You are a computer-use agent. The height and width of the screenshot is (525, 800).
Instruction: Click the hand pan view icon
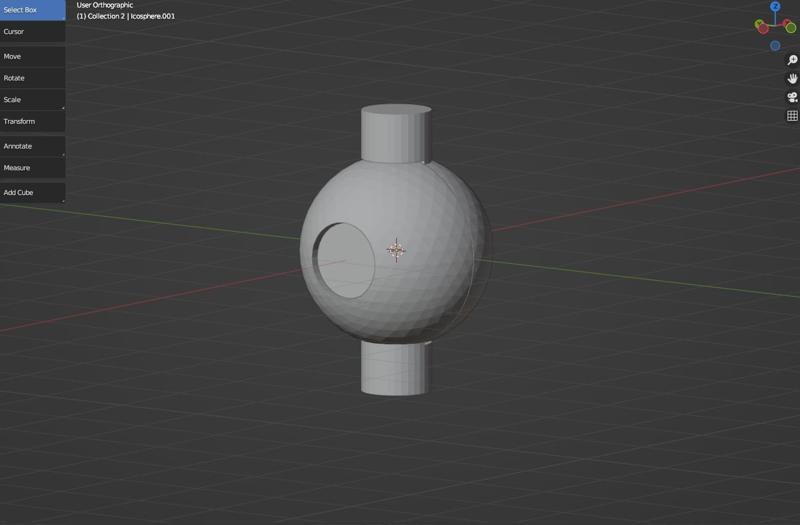tap(792, 79)
